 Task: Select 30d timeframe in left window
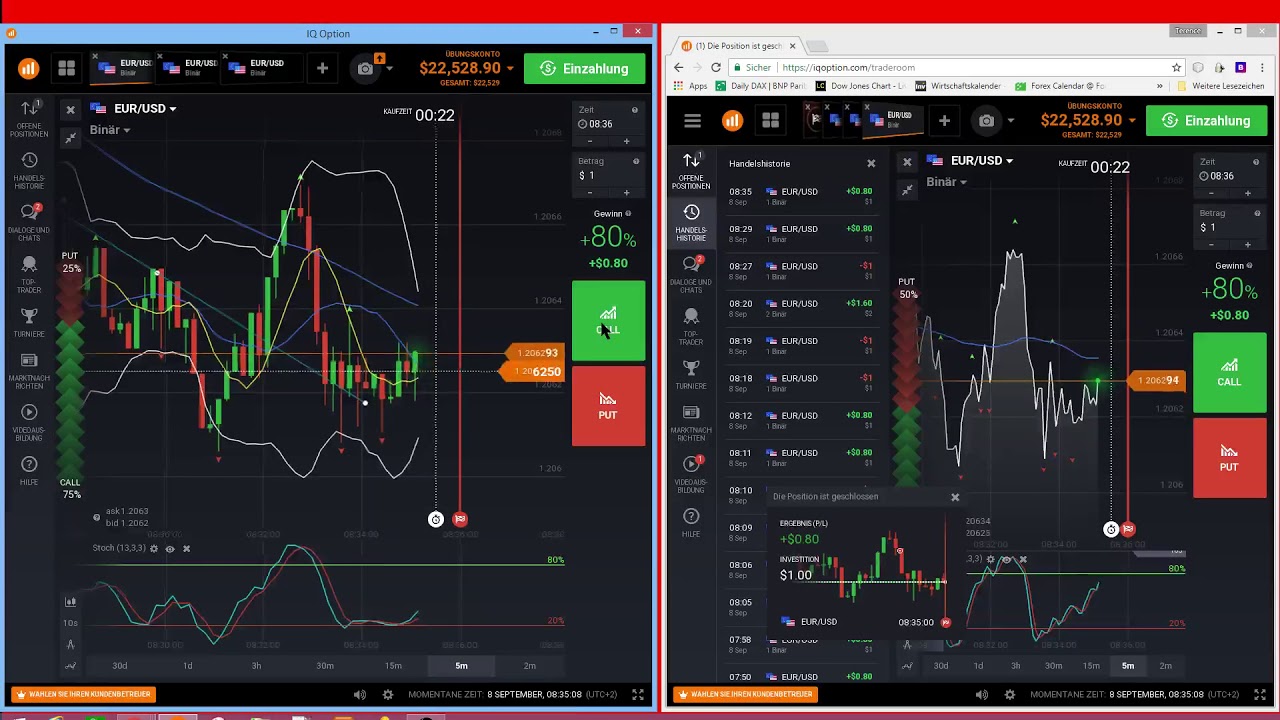tap(120, 666)
